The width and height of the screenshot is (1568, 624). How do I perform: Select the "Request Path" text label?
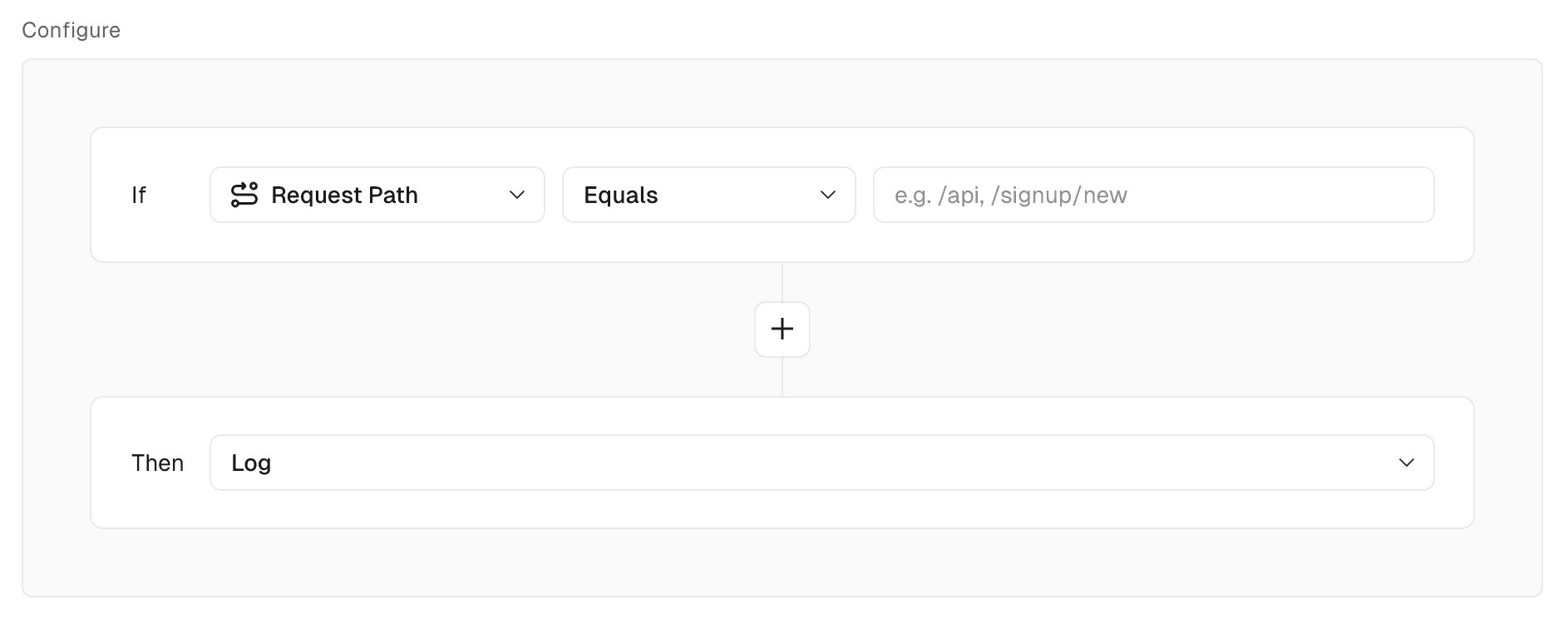(344, 195)
